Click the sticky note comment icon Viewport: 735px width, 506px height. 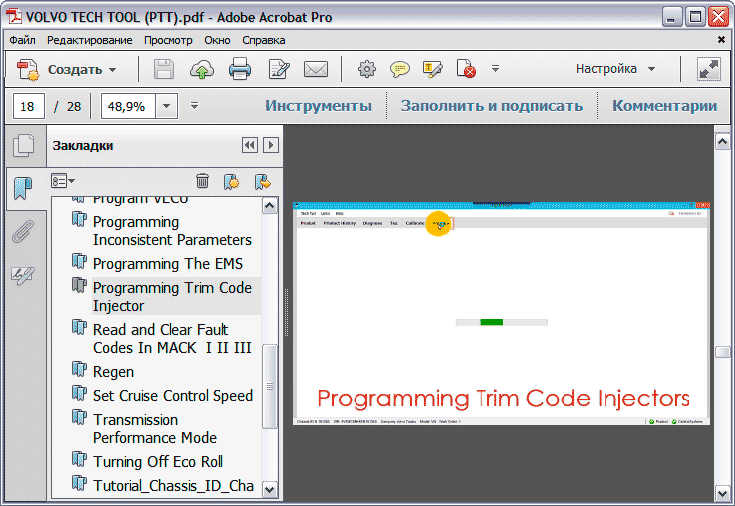399,70
